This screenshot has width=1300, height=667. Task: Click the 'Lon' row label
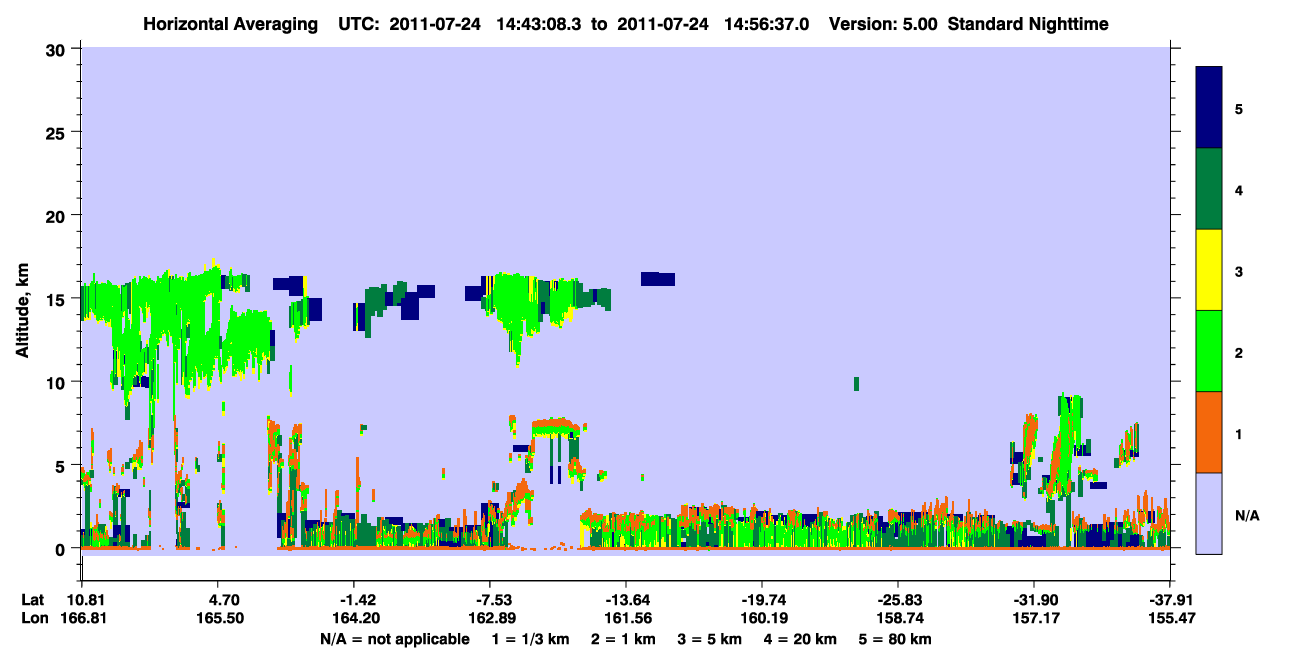[x=33, y=619]
